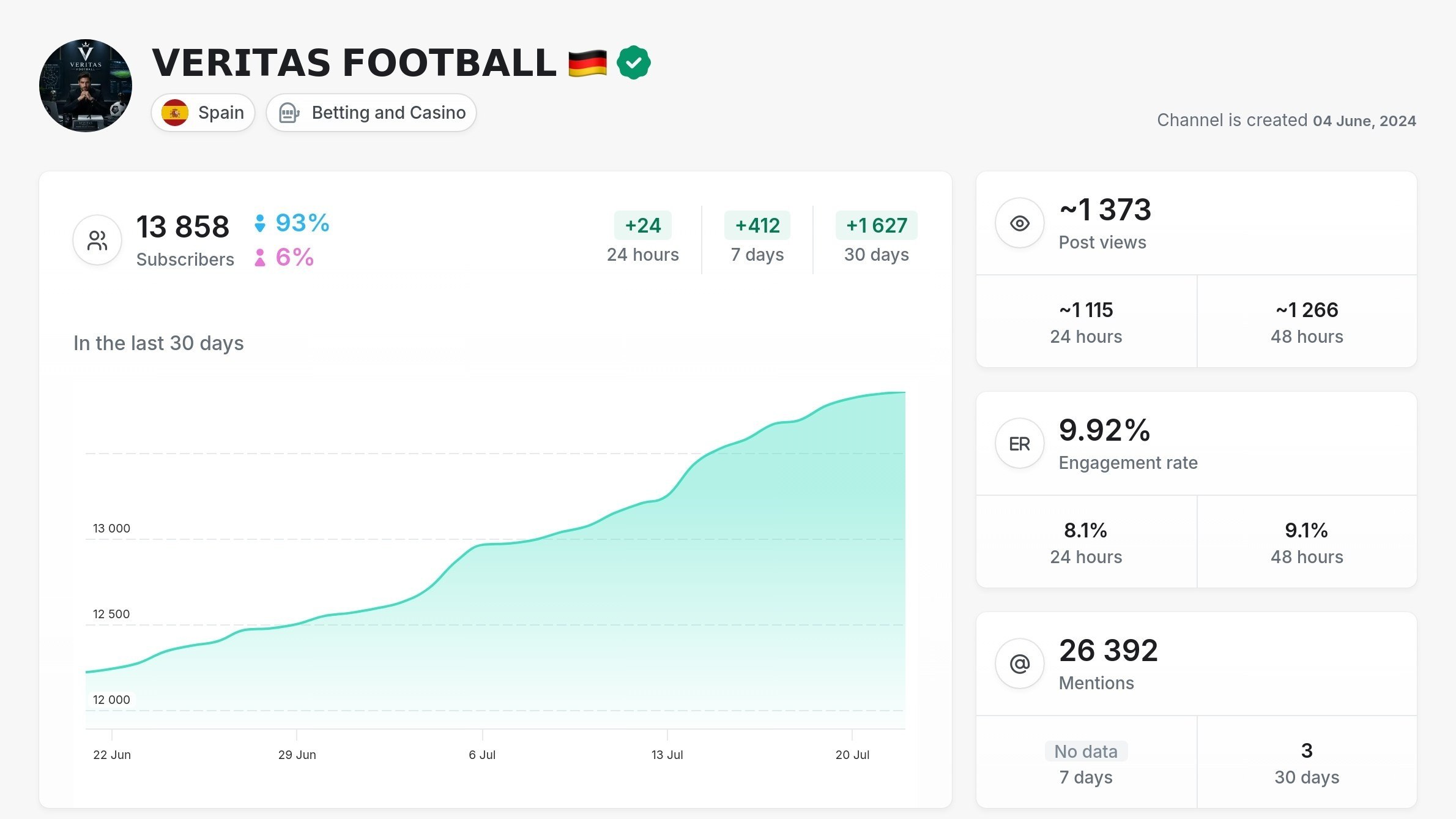This screenshot has height=819, width=1456.
Task: Click the eye icon for Post views
Action: pos(1019,223)
